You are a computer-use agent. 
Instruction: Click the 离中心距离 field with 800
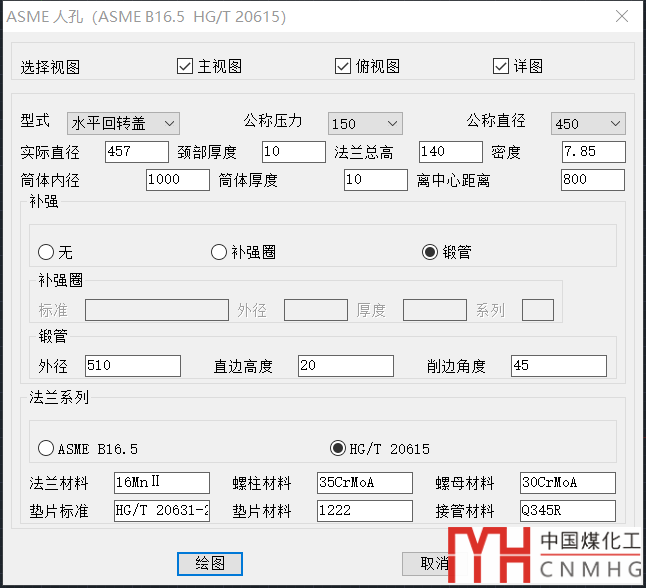pyautogui.click(x=593, y=180)
